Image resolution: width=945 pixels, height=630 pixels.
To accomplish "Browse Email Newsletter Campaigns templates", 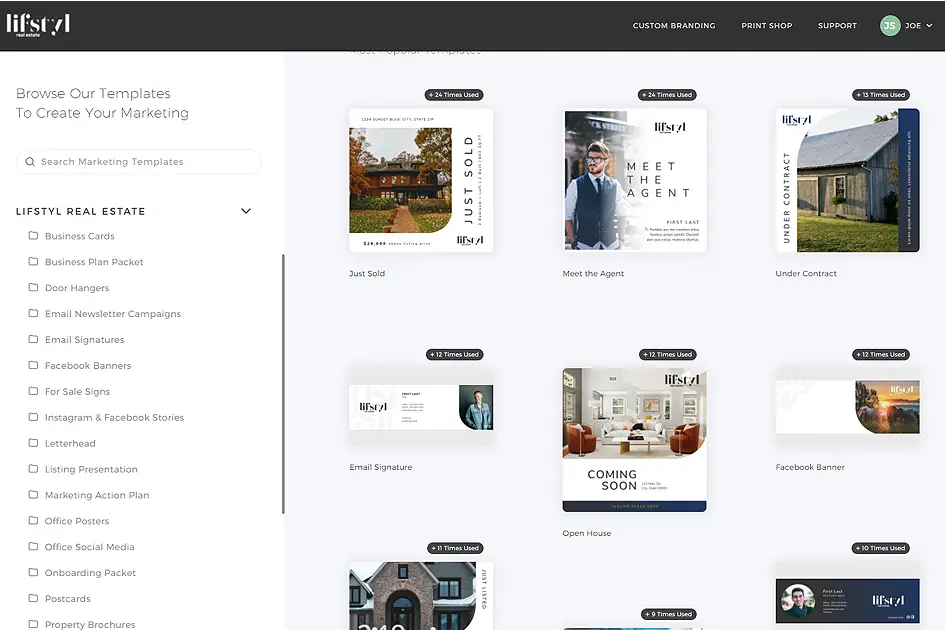I will [x=113, y=314].
